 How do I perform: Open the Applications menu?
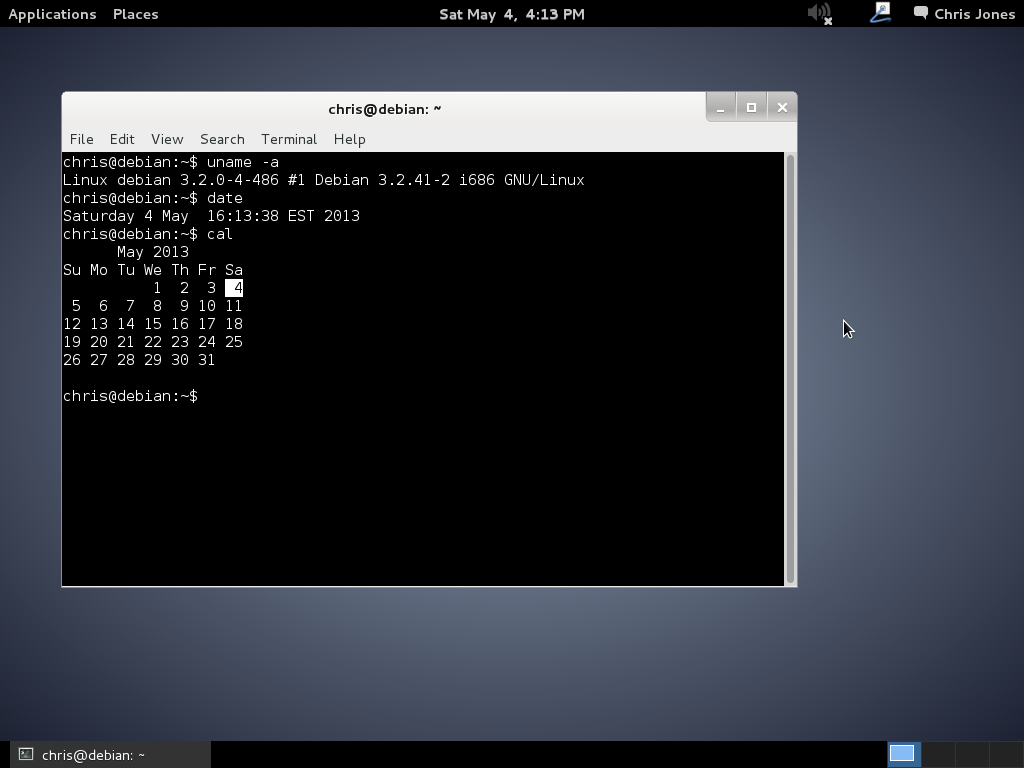coord(52,14)
